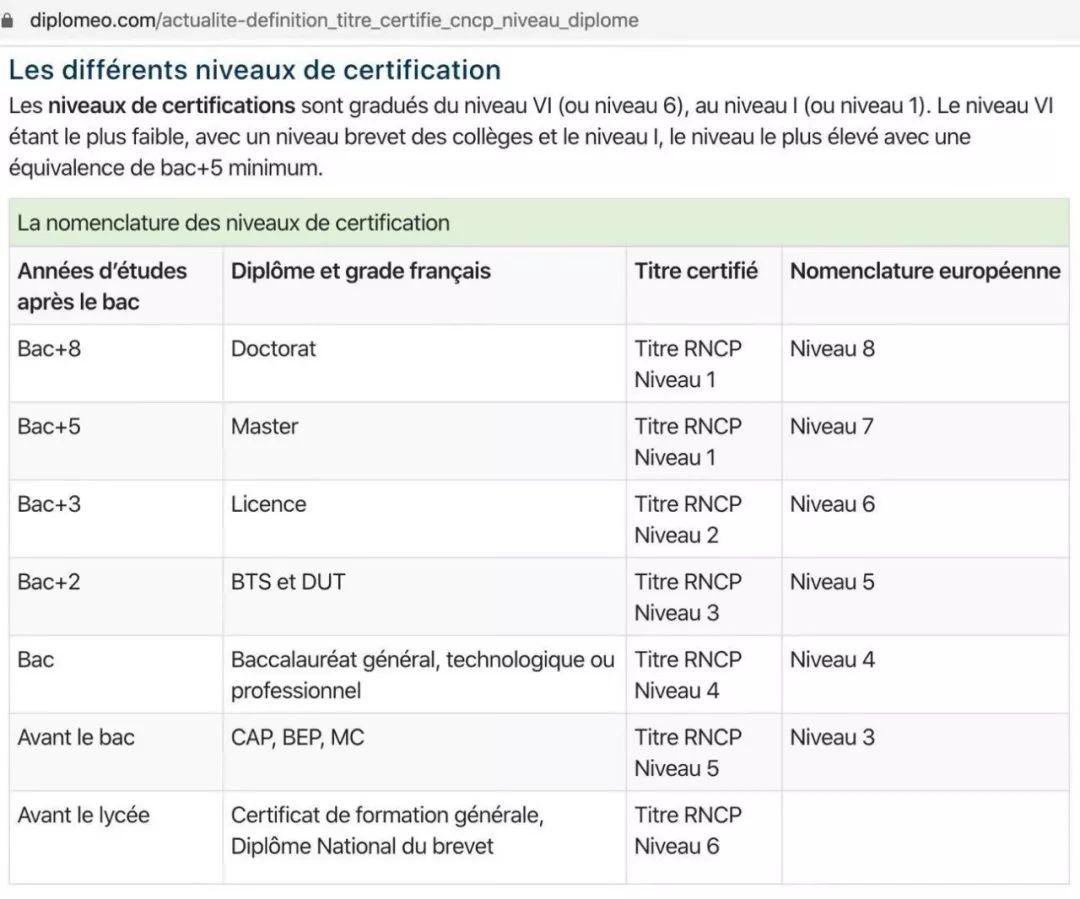Click the "Niveau 3" European nomenclature cell

[926, 753]
